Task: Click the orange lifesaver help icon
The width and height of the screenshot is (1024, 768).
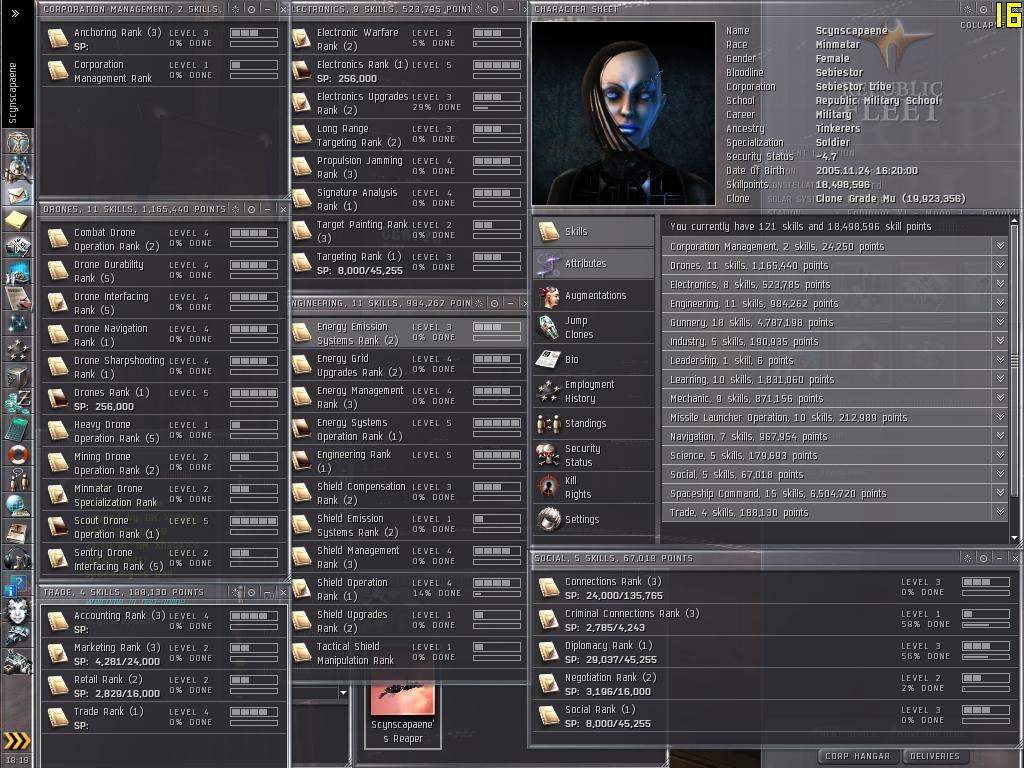Action: [18, 453]
